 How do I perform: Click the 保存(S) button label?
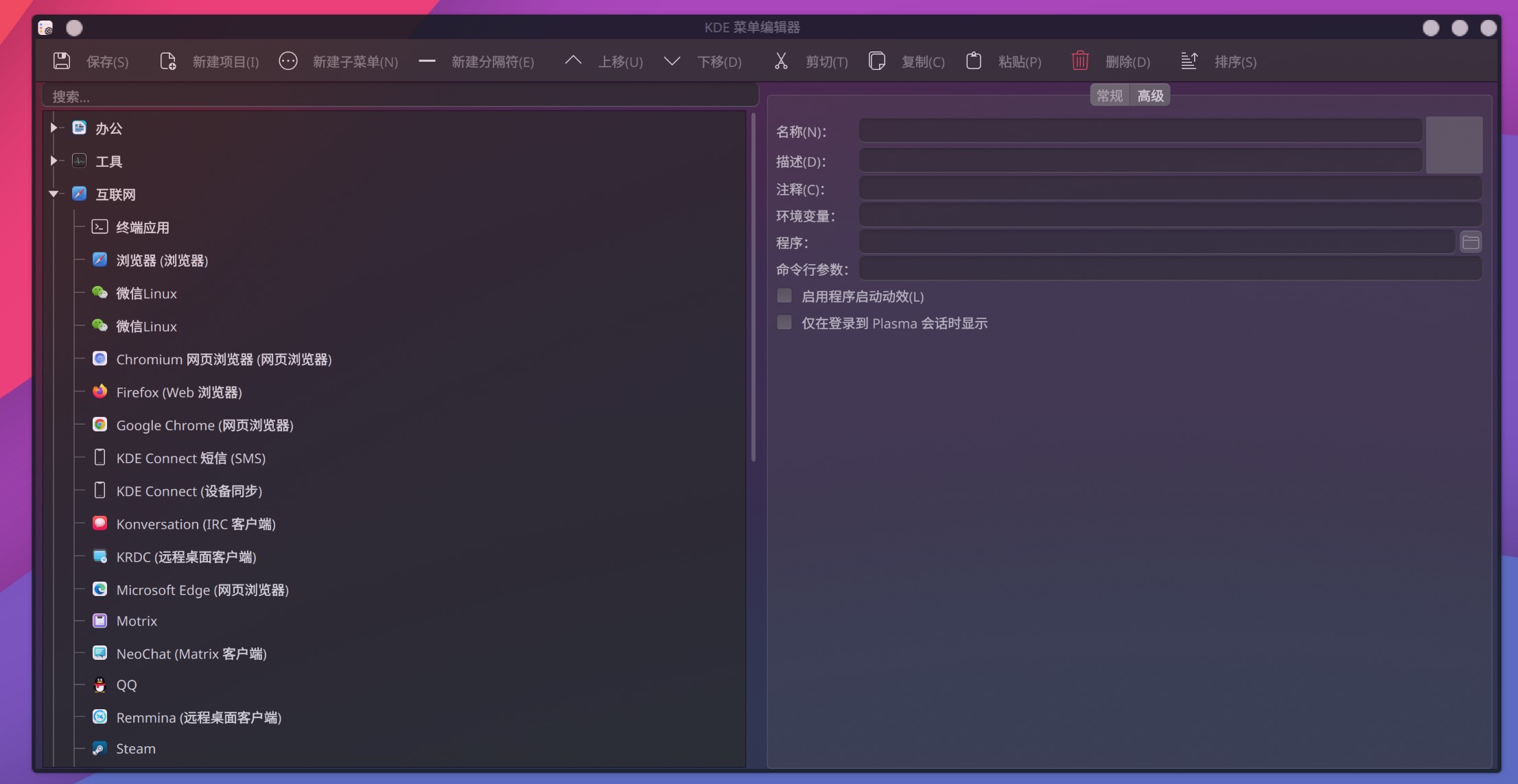tap(108, 62)
